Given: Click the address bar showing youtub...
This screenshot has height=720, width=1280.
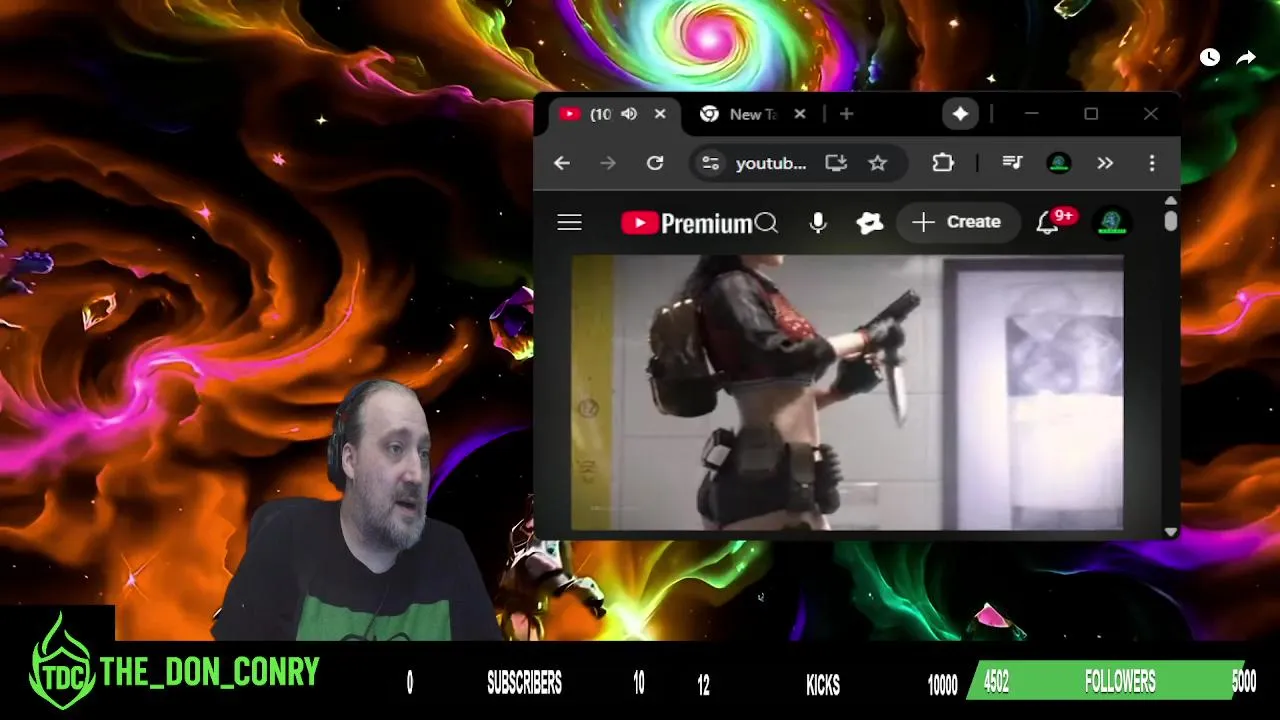Looking at the screenshot, I should [770, 163].
